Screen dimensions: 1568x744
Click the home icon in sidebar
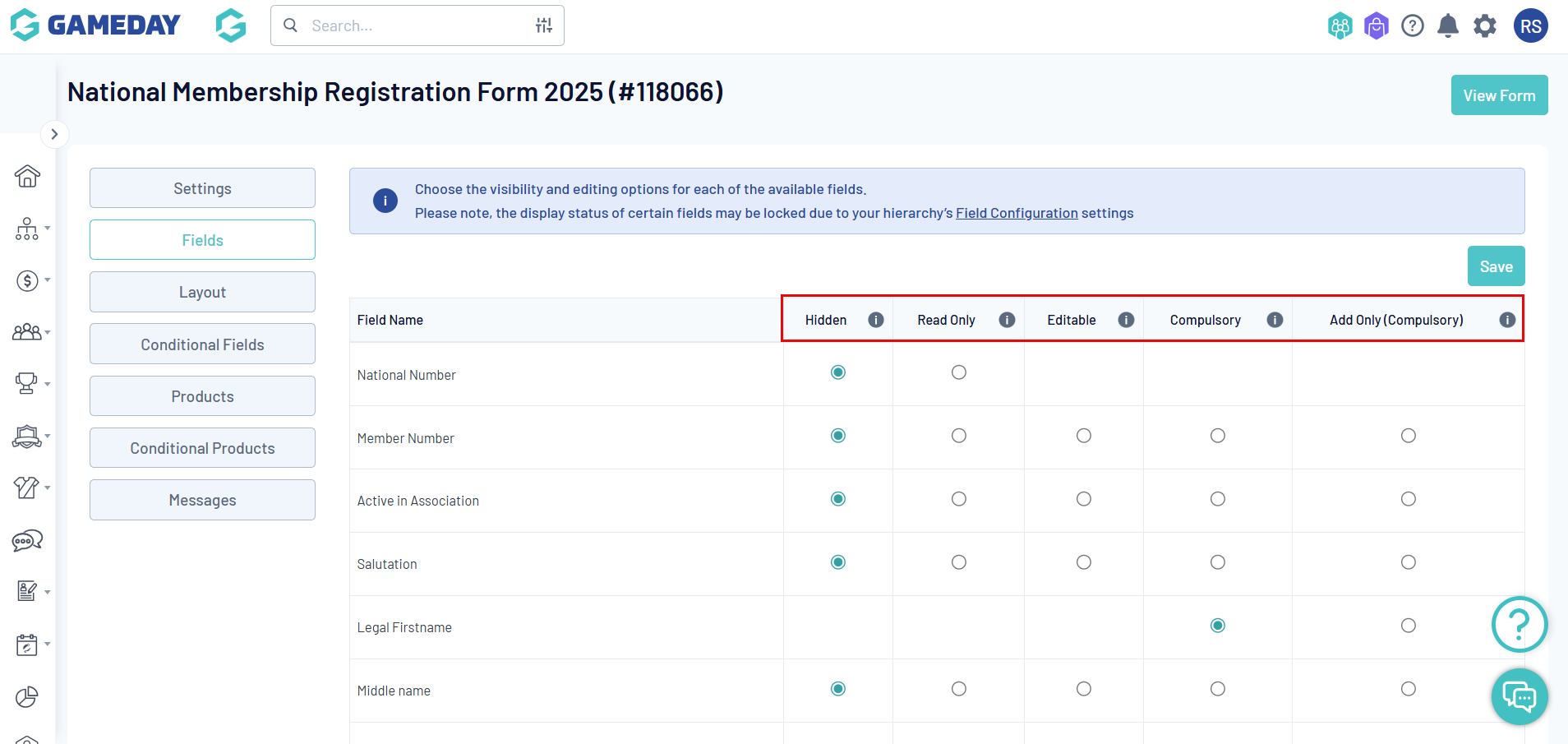27,176
